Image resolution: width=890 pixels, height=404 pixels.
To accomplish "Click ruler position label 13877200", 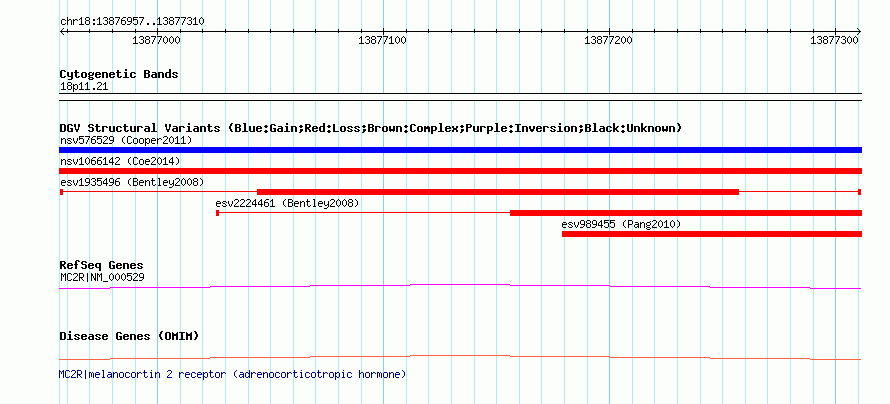I will [x=608, y=40].
